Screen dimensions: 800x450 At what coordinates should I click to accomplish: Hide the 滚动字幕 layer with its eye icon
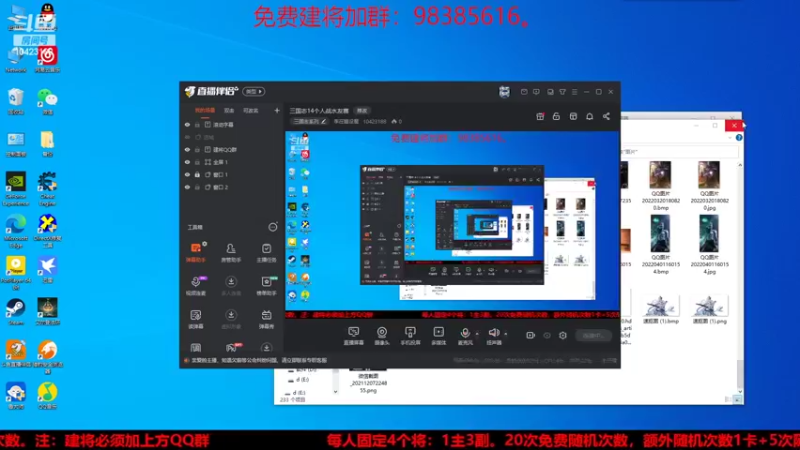[187, 124]
